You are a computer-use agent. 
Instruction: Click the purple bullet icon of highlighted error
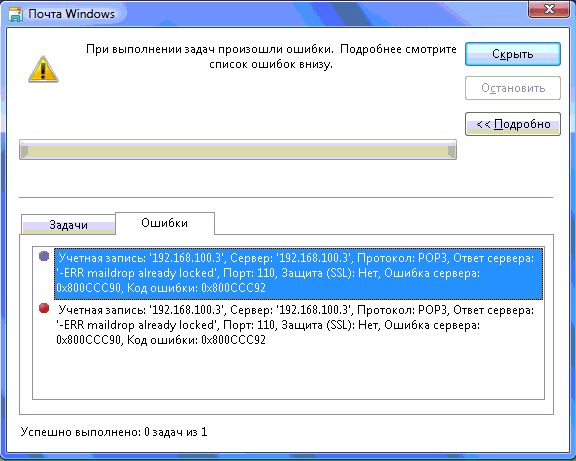click(x=44, y=256)
